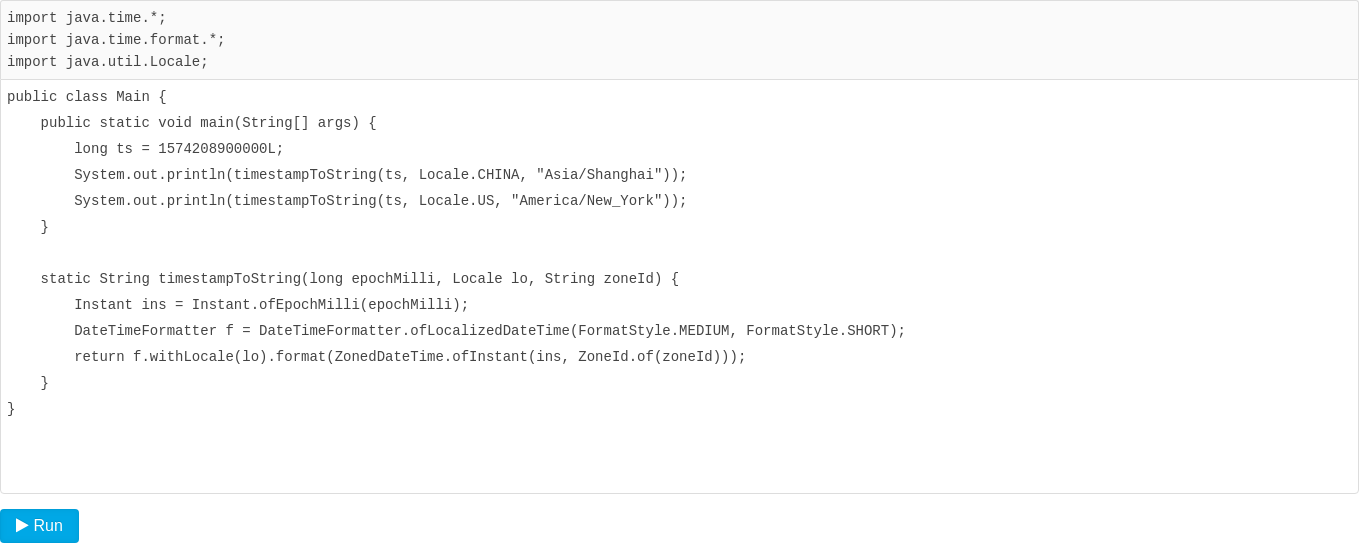Place cursor on import java.time.*; line
The width and height of the screenshot is (1359, 543).
pyautogui.click(x=87, y=18)
